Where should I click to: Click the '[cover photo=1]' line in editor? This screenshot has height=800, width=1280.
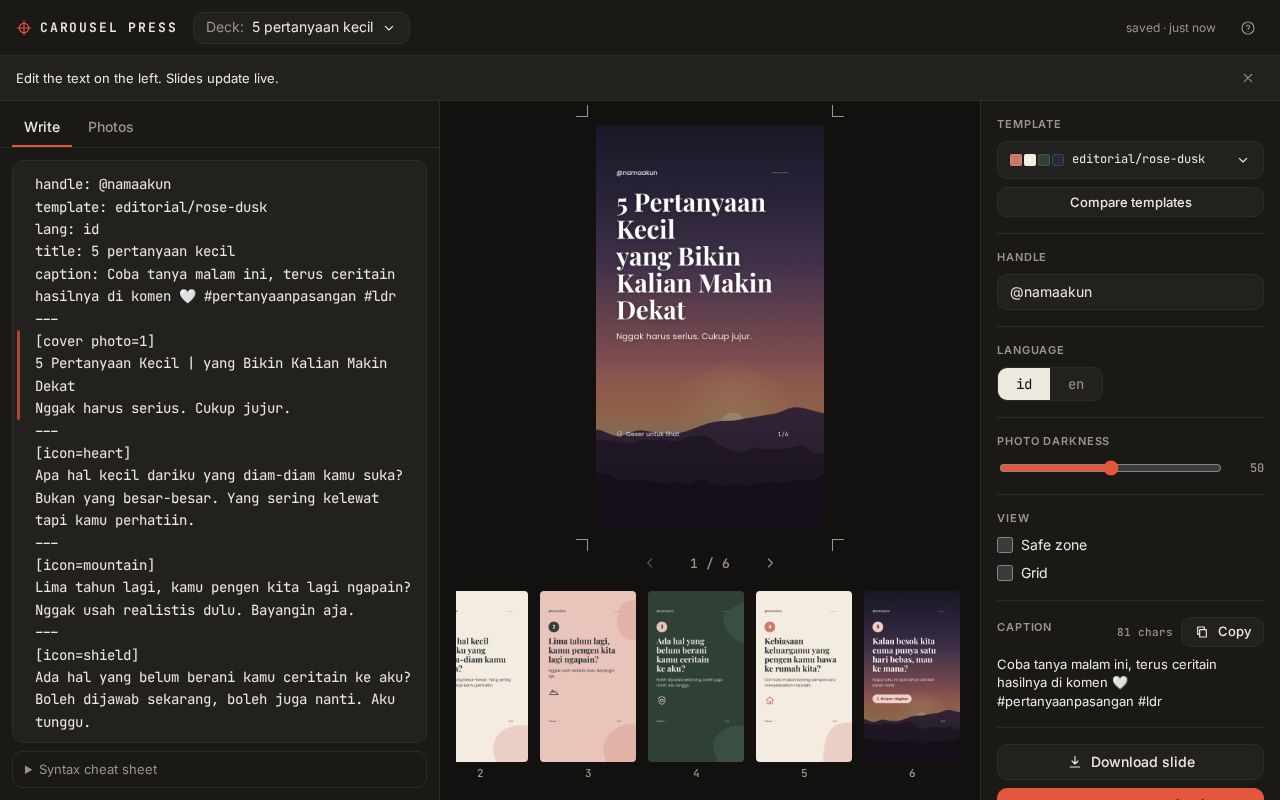[x=95, y=341]
